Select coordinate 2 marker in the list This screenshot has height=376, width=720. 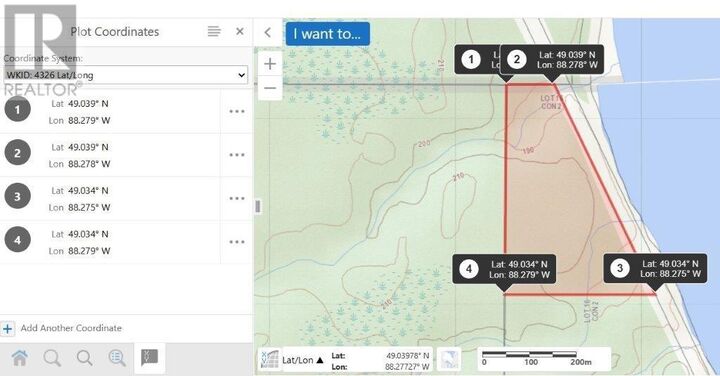click(x=17, y=153)
